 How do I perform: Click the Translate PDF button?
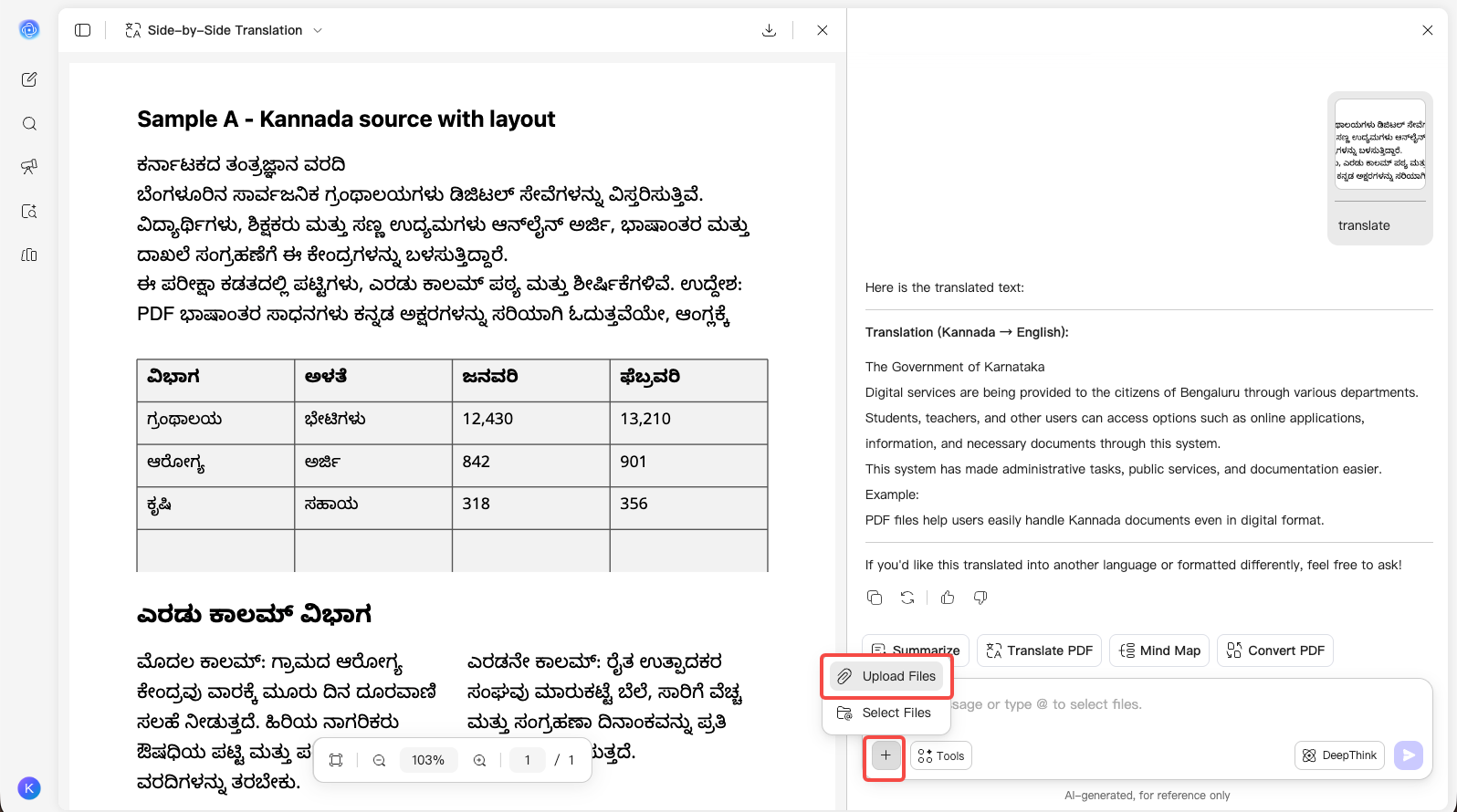[x=1039, y=651]
